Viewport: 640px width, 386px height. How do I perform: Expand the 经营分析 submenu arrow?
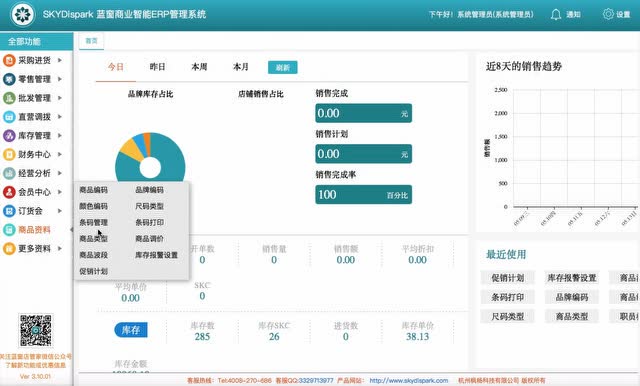60,173
